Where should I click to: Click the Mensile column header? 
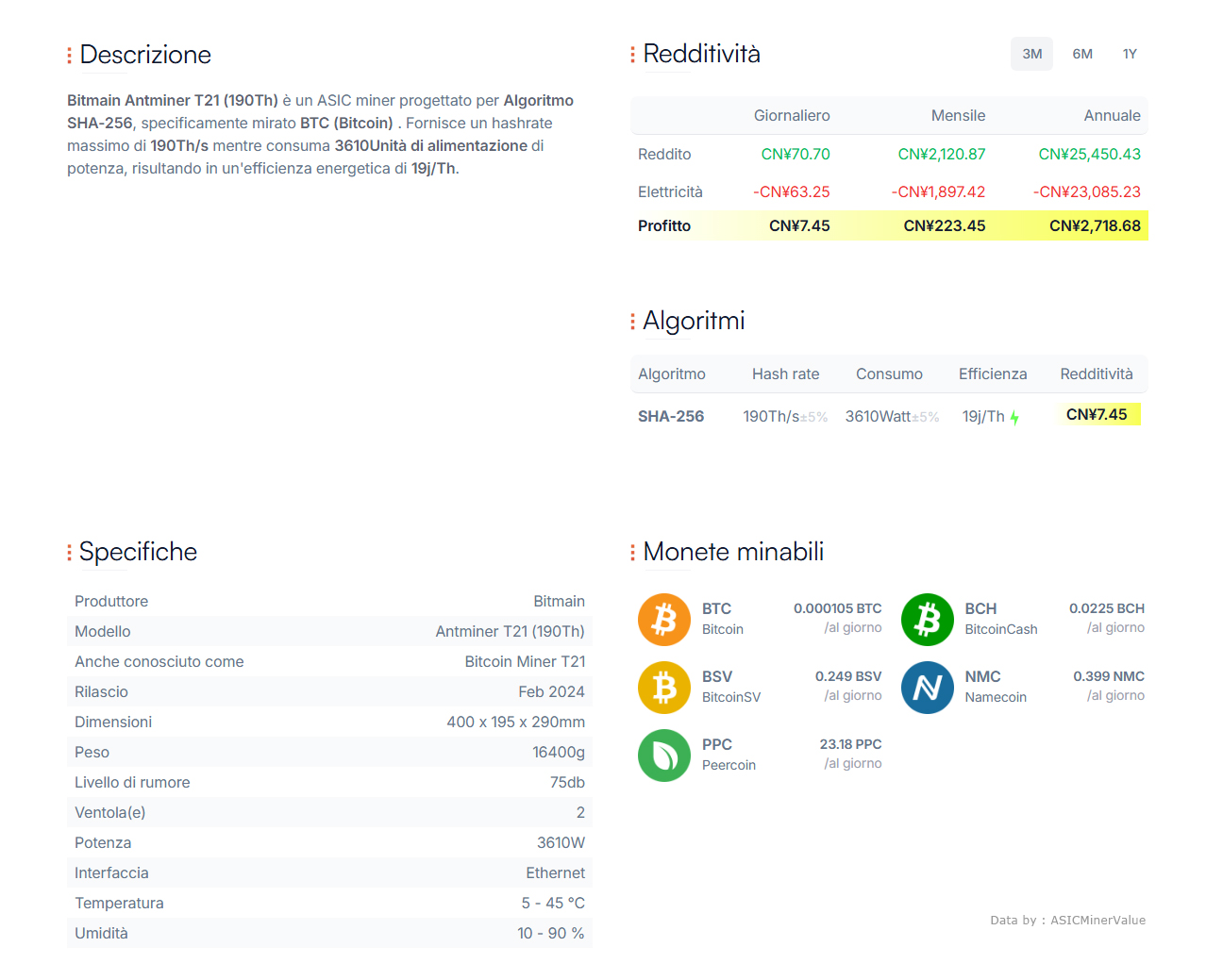(958, 116)
